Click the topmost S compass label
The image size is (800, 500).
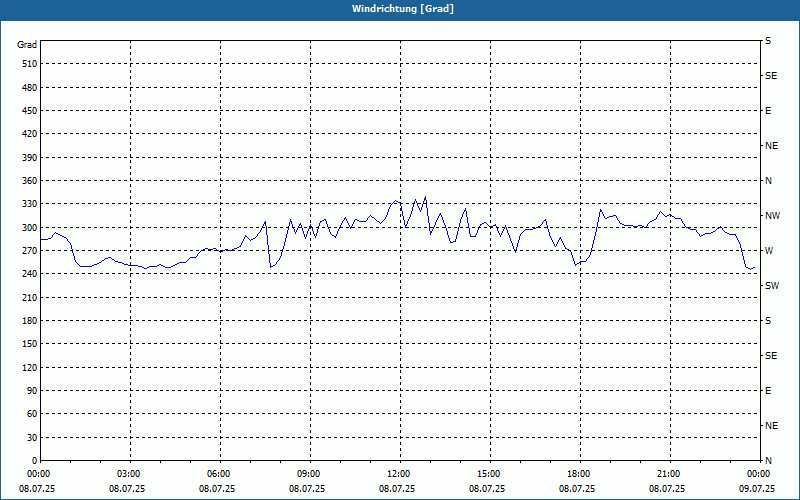click(768, 41)
